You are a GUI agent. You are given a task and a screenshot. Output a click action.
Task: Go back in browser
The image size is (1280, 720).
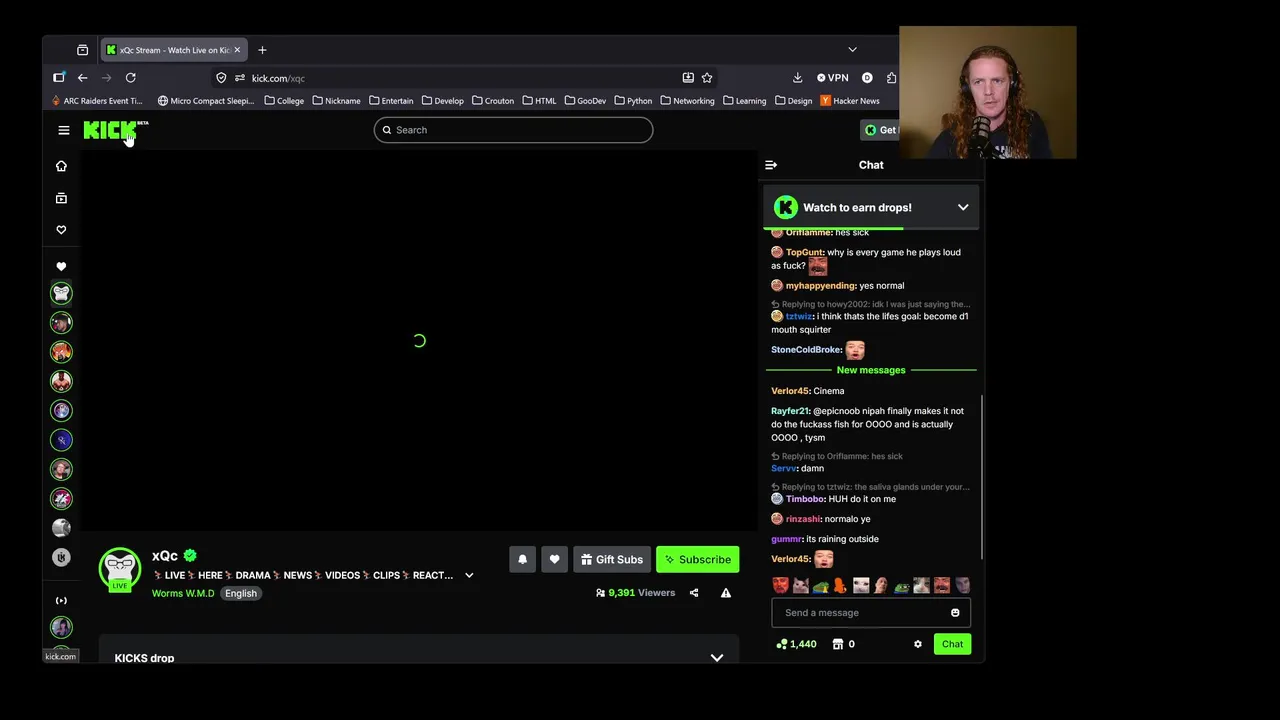(83, 78)
